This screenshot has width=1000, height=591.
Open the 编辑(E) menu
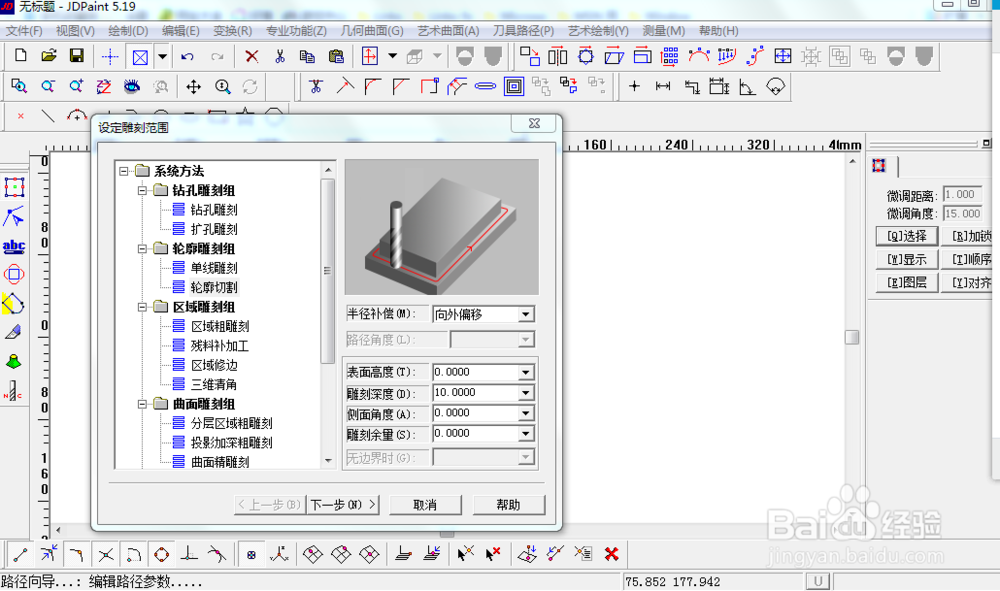pos(180,31)
